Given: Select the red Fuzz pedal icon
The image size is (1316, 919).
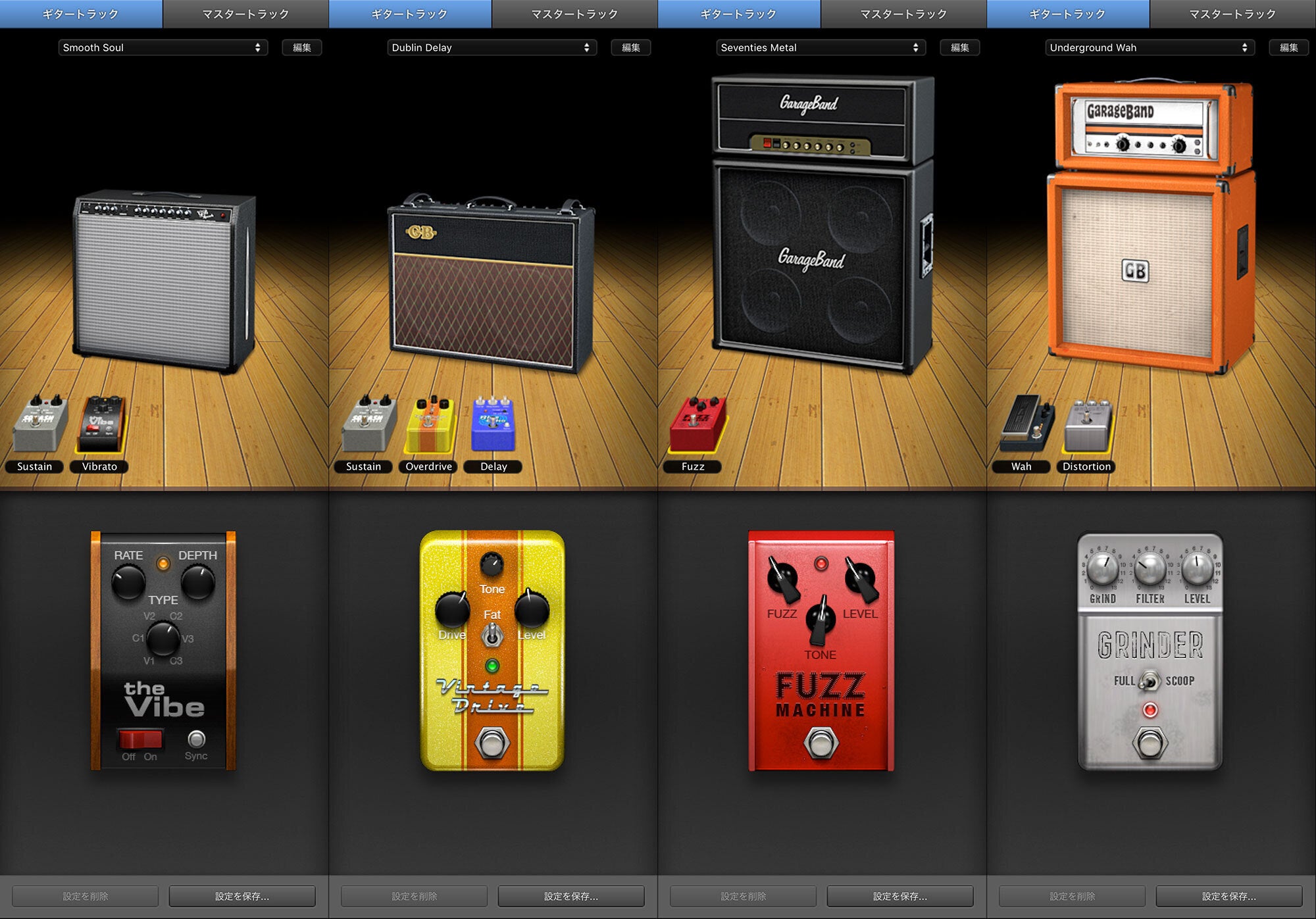Looking at the screenshot, I should tap(697, 423).
